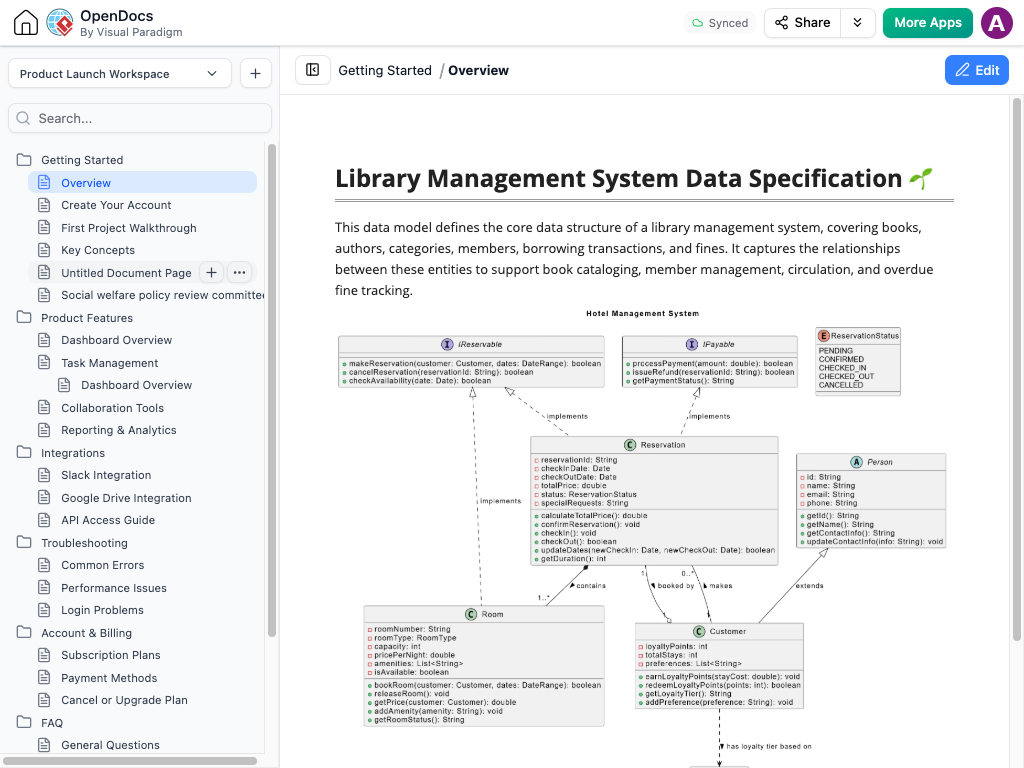Screen dimensions: 1024x768
Task: Open the General Questions page
Action: (x=110, y=745)
